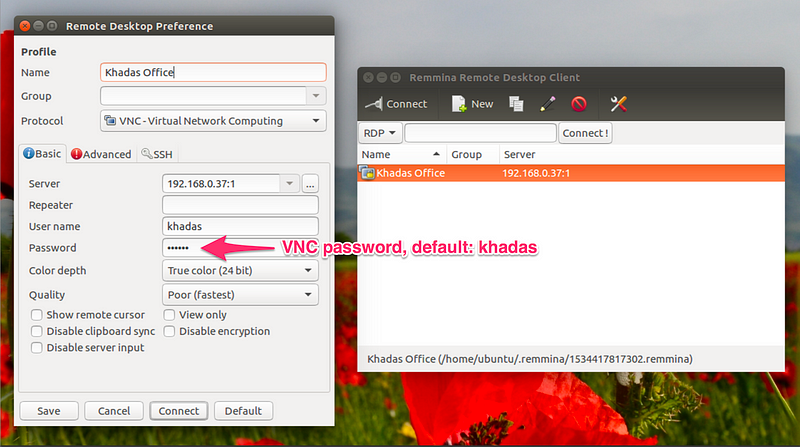Screen dimensions: 800x447
Task: Toggle Disable encryption checkbox
Action: click(169, 331)
